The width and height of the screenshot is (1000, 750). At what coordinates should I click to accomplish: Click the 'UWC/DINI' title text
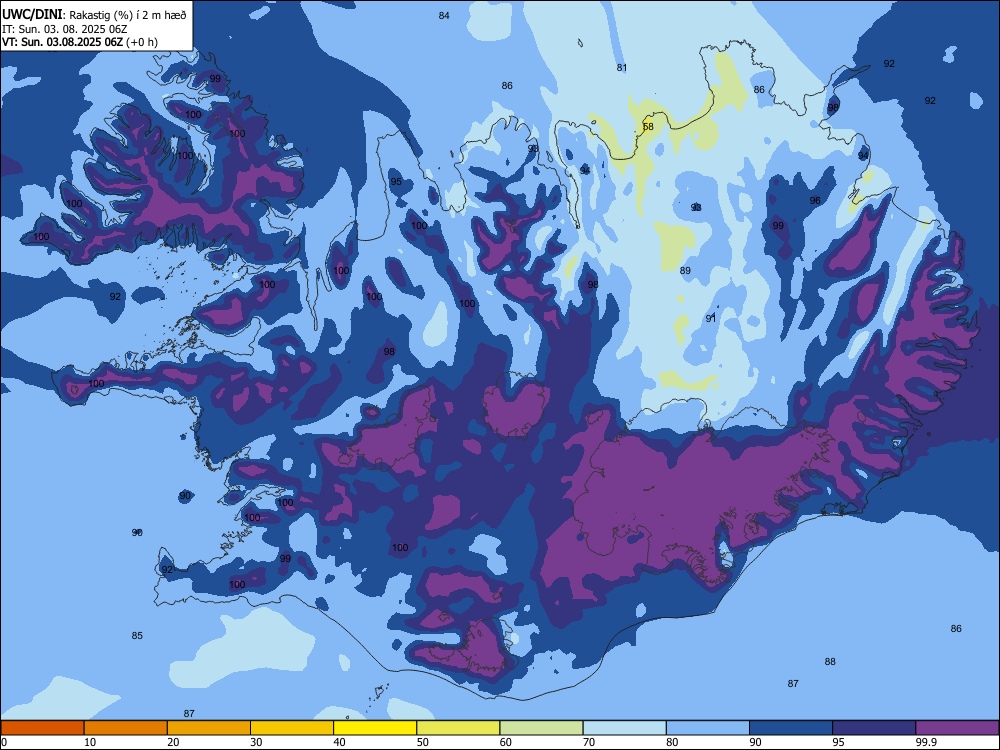tap(32, 15)
